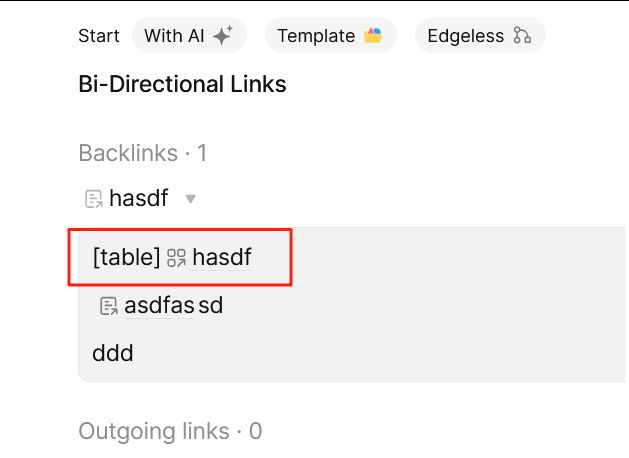
Task: Switch to Edgeless mode
Action: [x=479, y=36]
